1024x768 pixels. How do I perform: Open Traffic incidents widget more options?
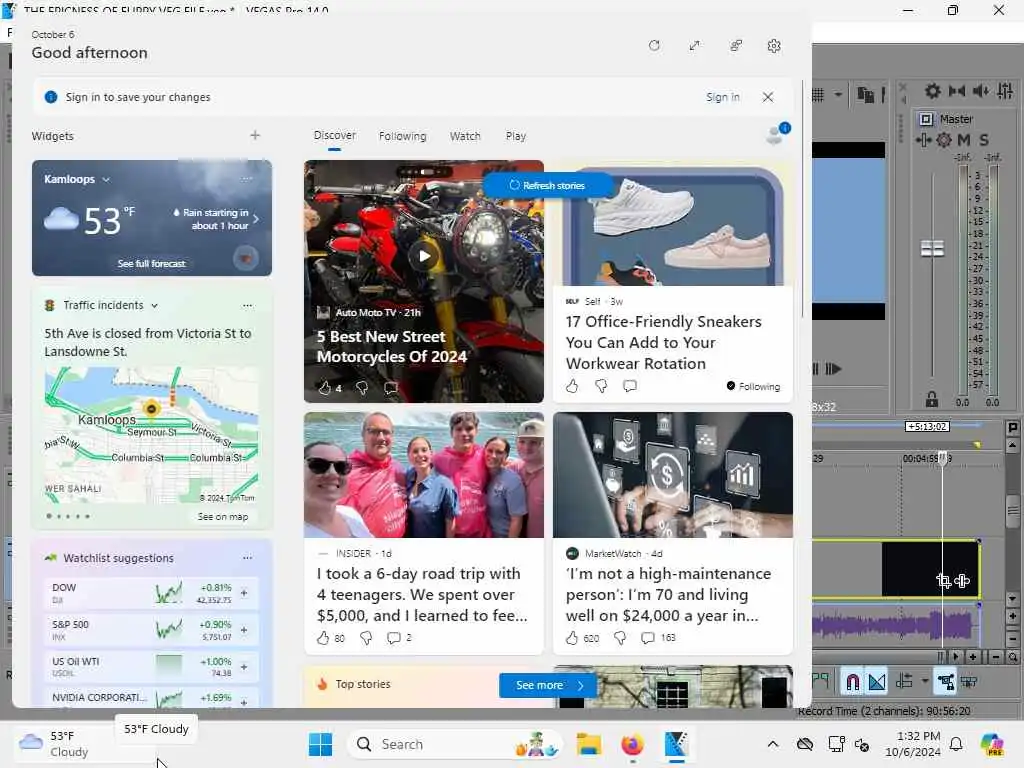247,305
